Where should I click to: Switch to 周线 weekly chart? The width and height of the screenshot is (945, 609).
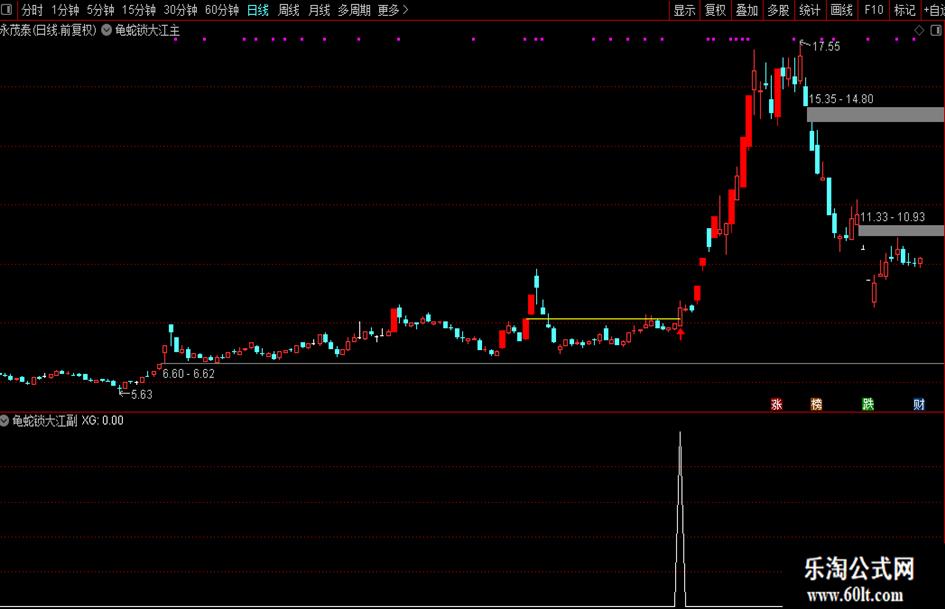[289, 10]
